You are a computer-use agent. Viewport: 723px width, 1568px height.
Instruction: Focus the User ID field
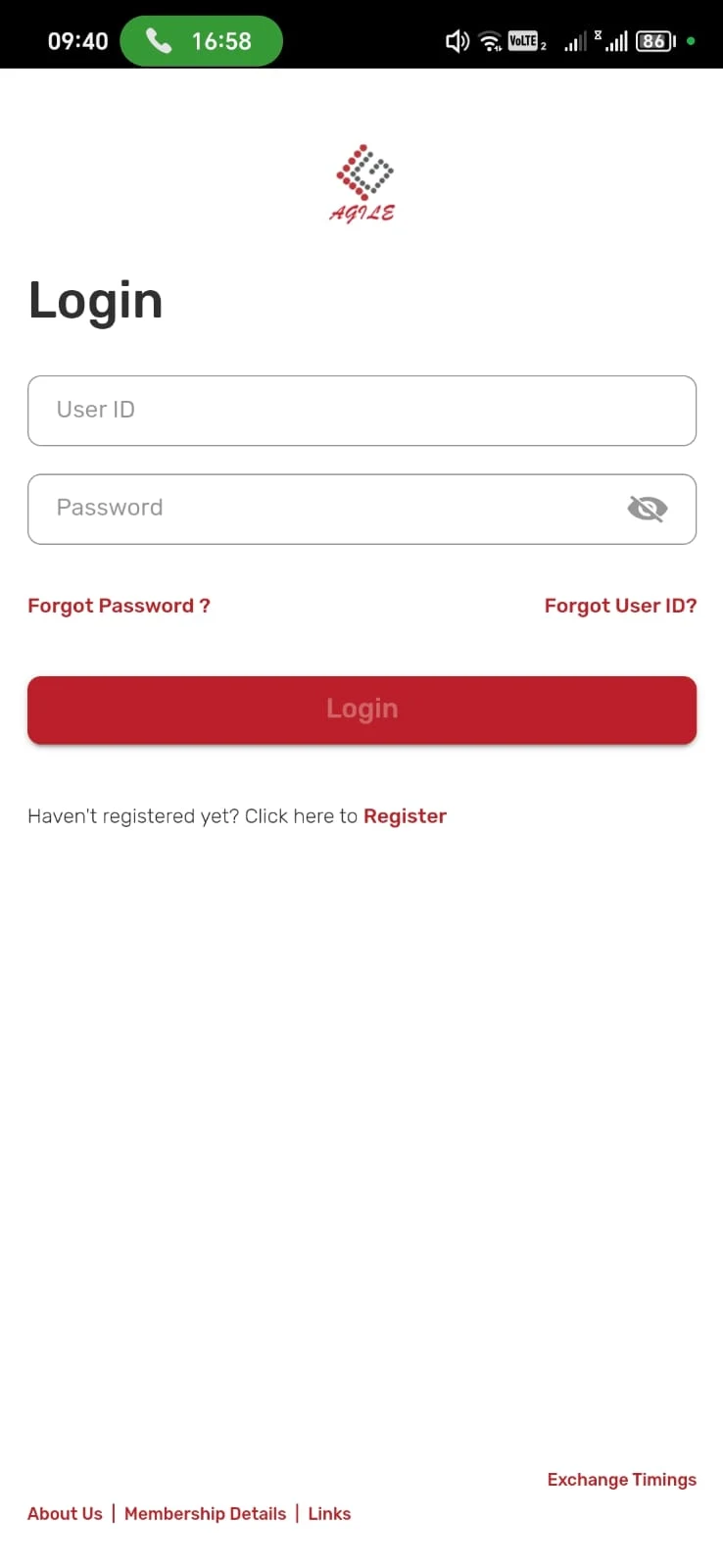click(361, 411)
